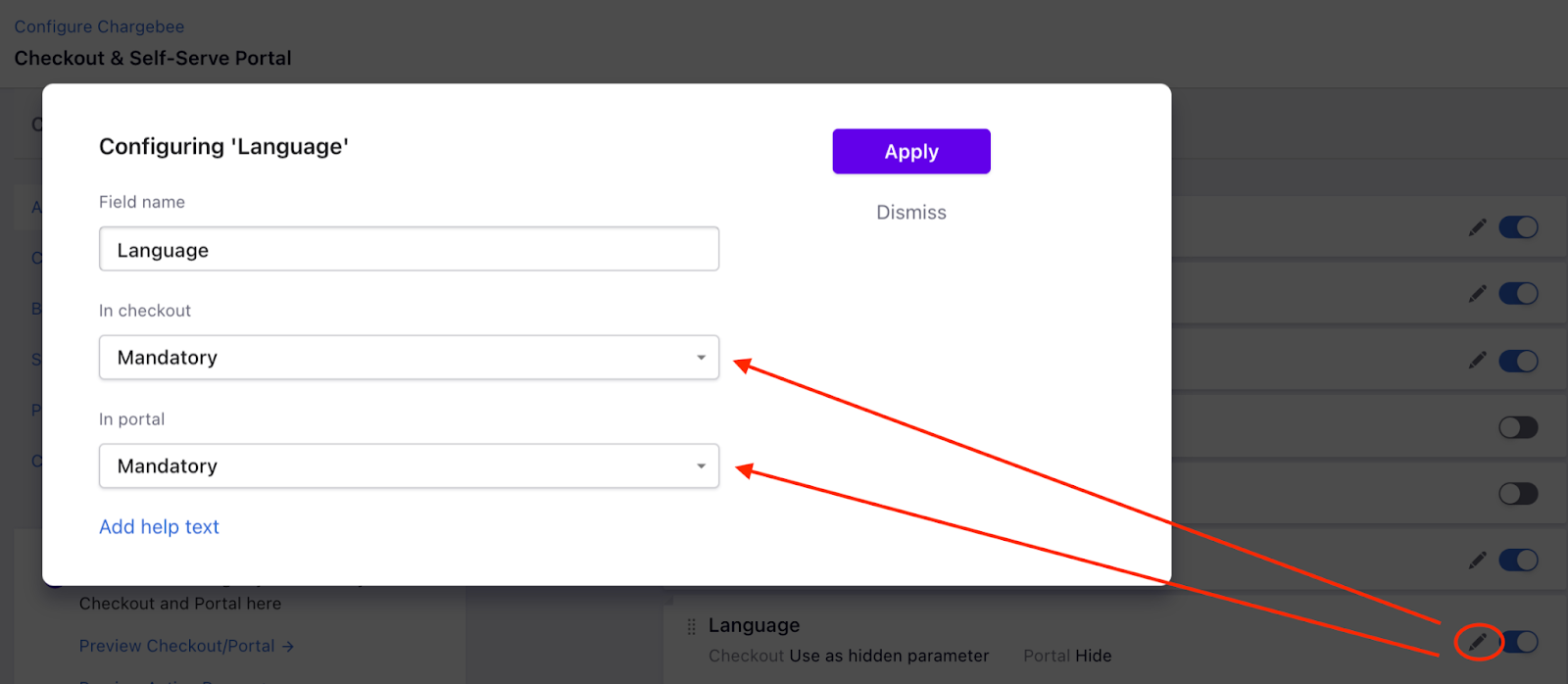Click the Apply button
This screenshot has width=1568, height=684.
pyautogui.click(x=911, y=152)
